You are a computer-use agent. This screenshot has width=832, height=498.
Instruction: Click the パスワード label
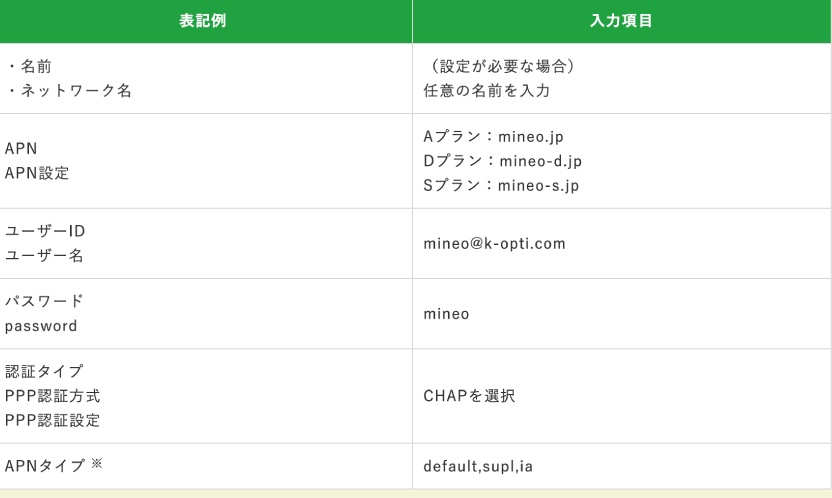pos(45,301)
